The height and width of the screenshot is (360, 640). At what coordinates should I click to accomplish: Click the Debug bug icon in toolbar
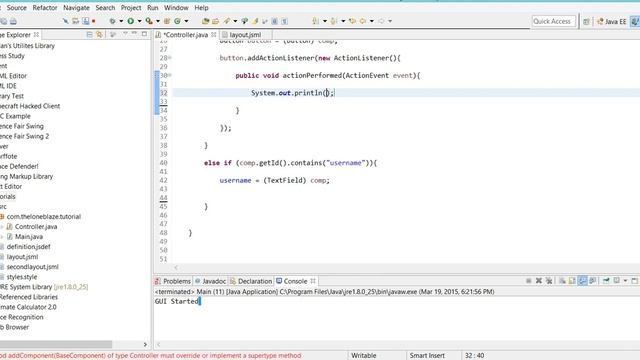(112, 21)
